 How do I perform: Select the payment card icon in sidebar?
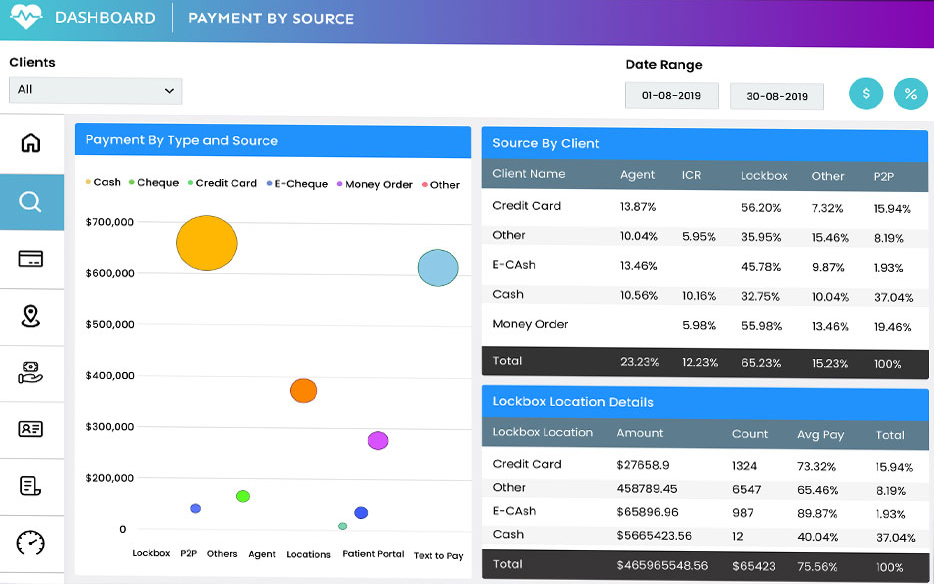pos(32,258)
